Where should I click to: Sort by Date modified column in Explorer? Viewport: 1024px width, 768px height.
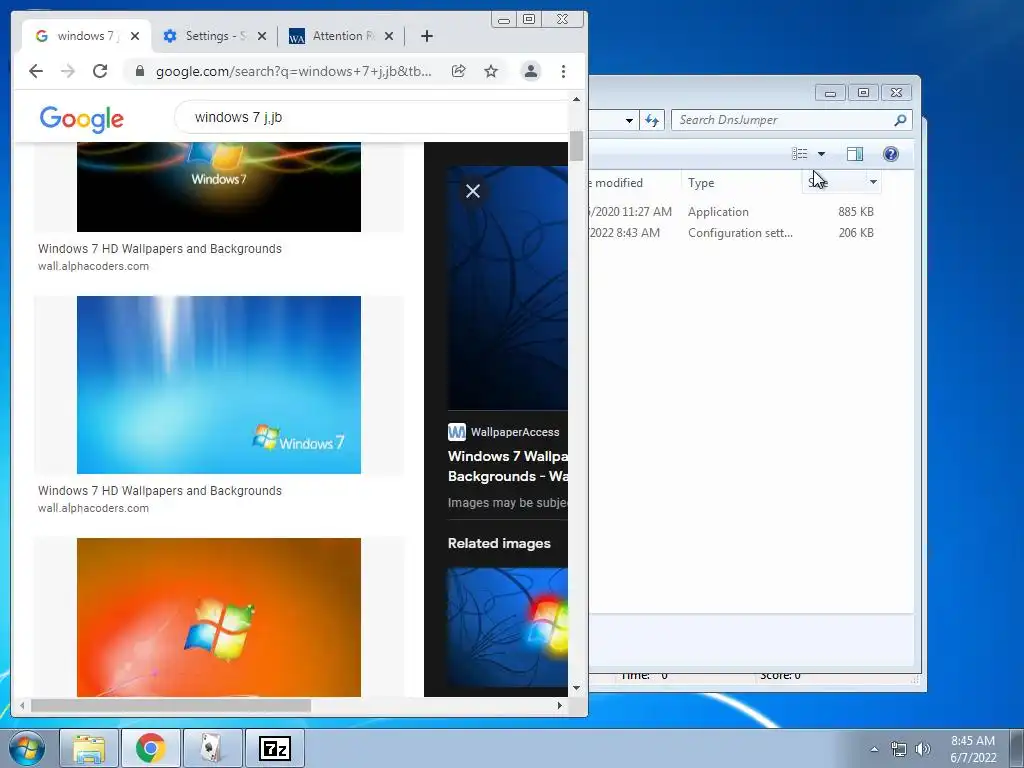(x=635, y=183)
